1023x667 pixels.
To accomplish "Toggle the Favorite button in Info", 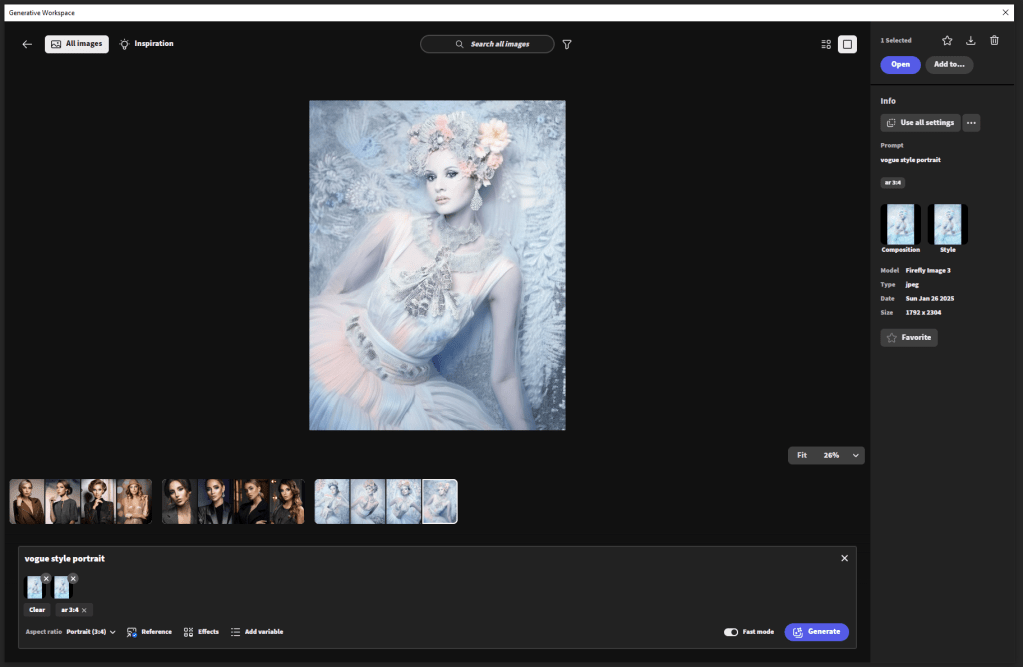I will pyautogui.click(x=909, y=338).
